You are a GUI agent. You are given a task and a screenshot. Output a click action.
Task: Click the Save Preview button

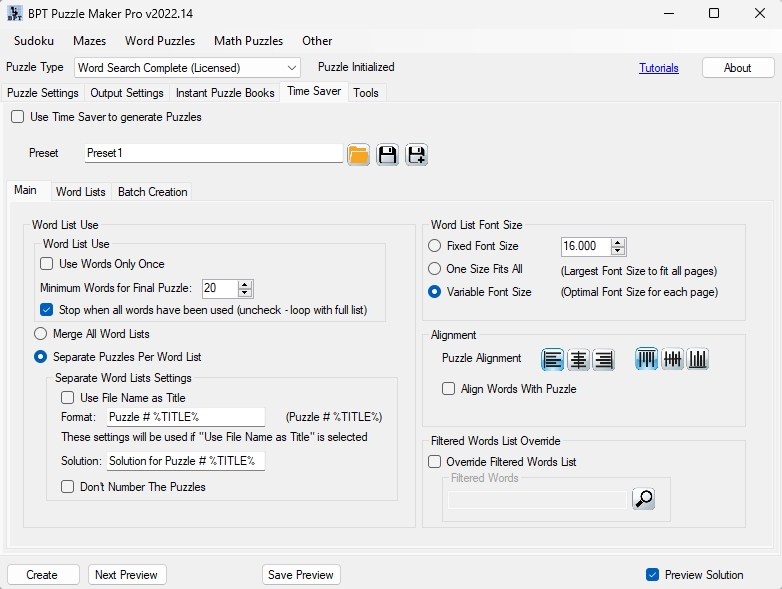pos(301,575)
